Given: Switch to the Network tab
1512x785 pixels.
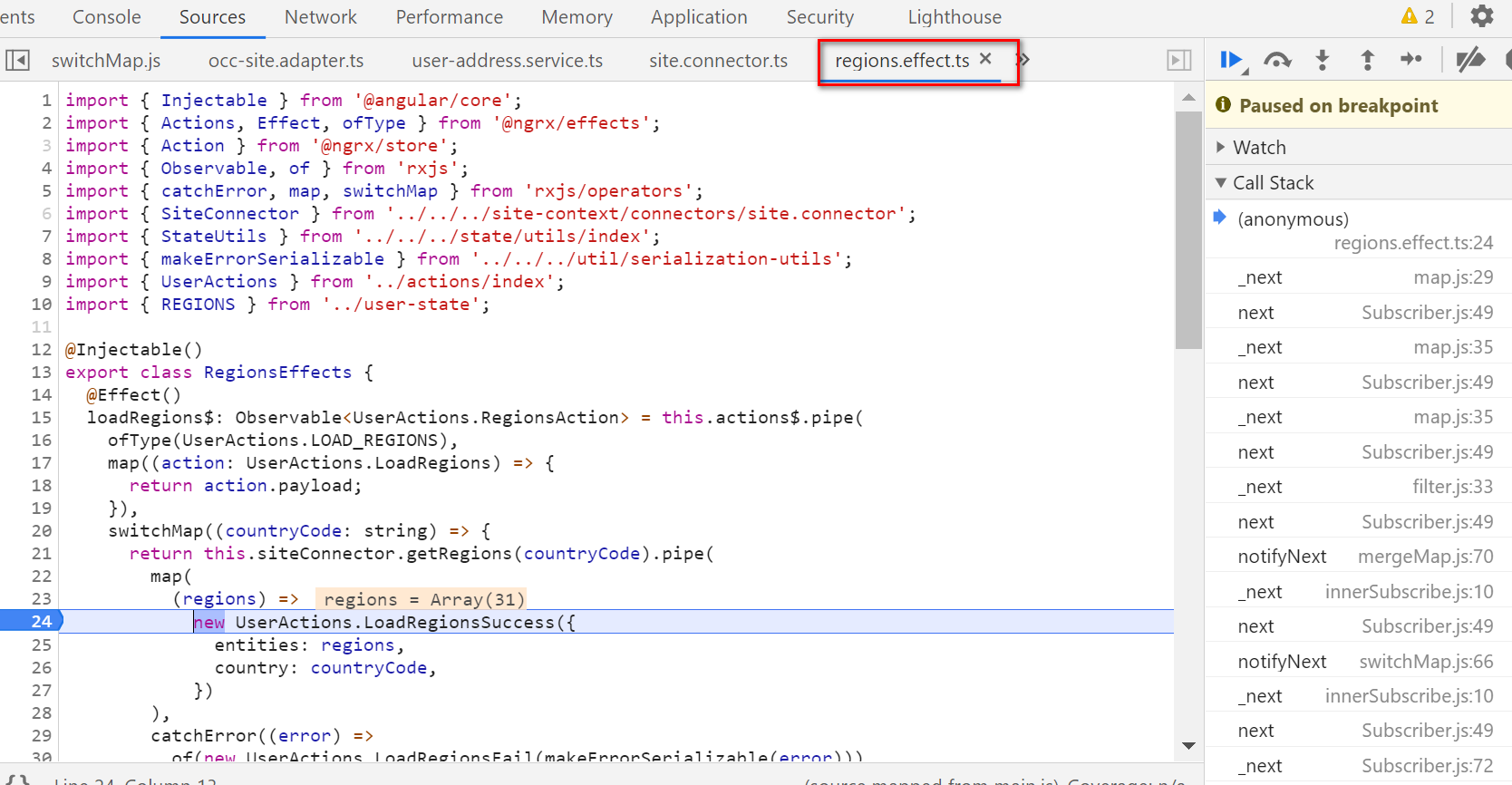Looking at the screenshot, I should 321,17.
